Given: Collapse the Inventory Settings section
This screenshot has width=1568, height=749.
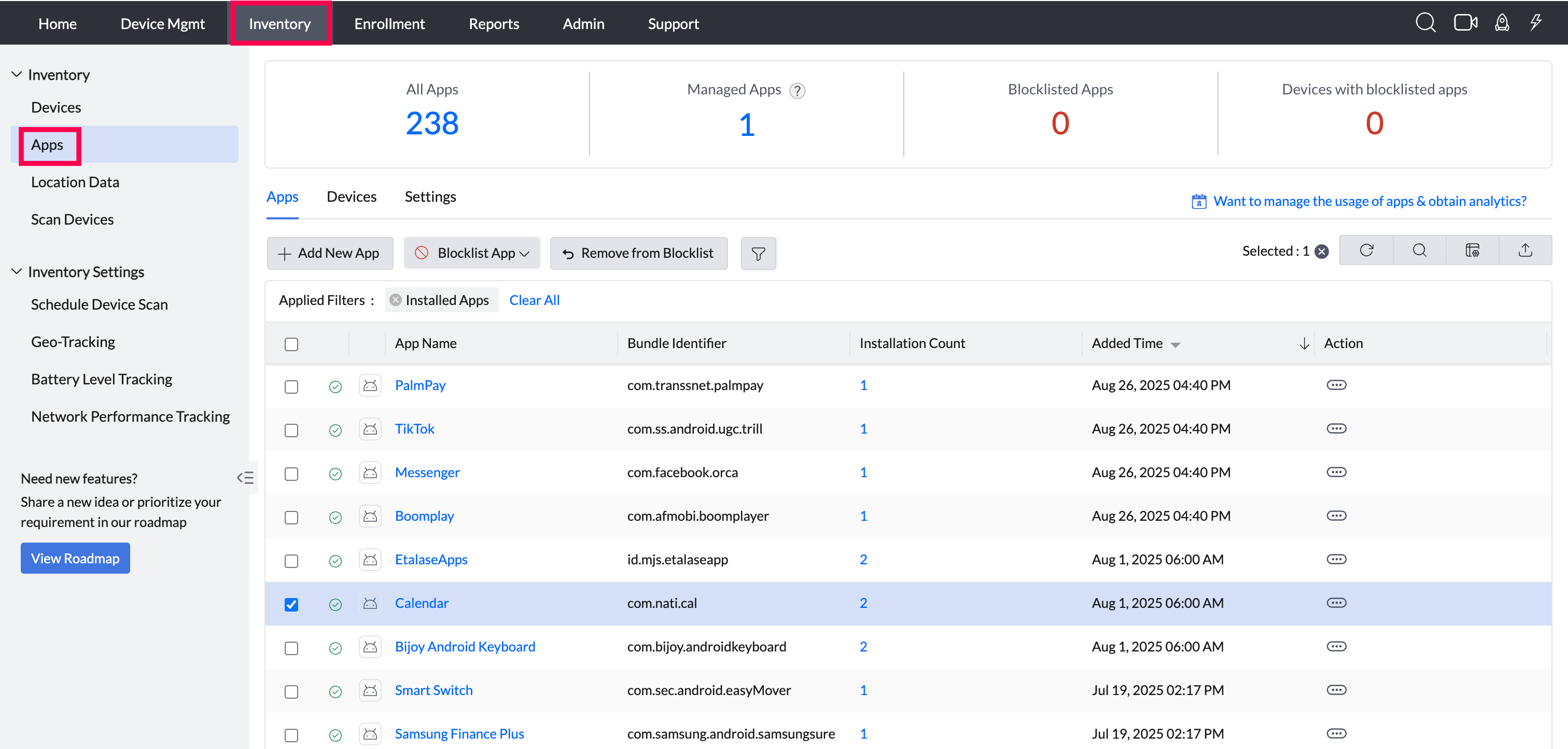Looking at the screenshot, I should click(x=17, y=272).
